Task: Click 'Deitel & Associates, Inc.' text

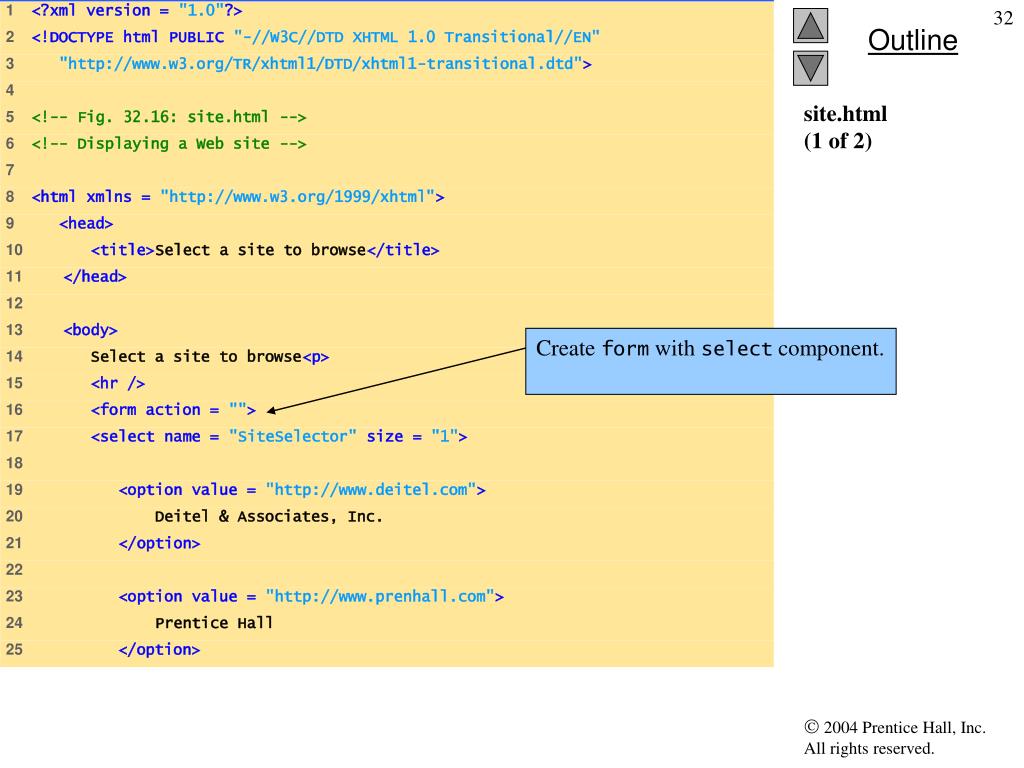Action: click(268, 517)
